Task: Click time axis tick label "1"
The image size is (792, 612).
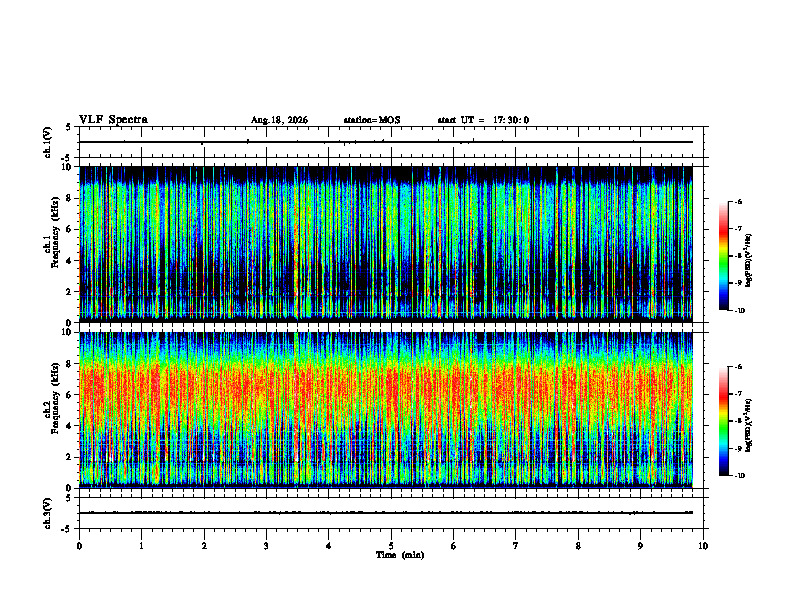Action: 141,546
